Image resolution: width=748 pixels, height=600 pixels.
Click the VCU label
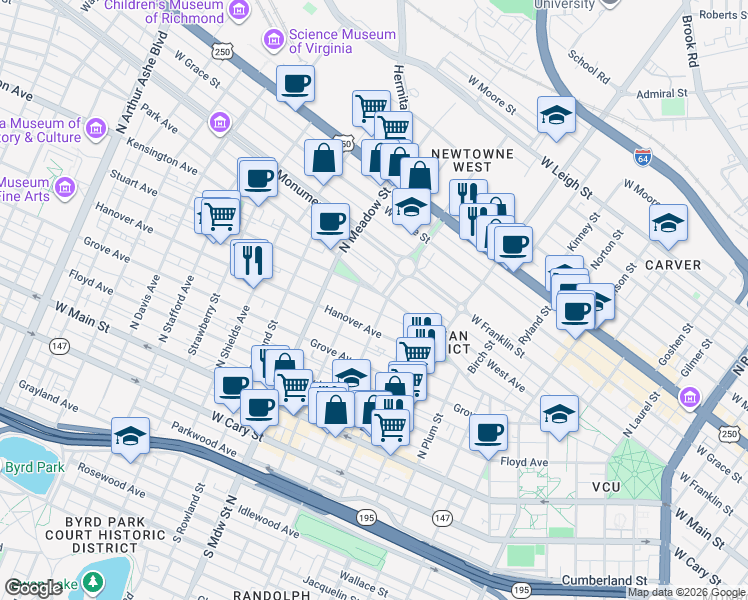point(606,487)
